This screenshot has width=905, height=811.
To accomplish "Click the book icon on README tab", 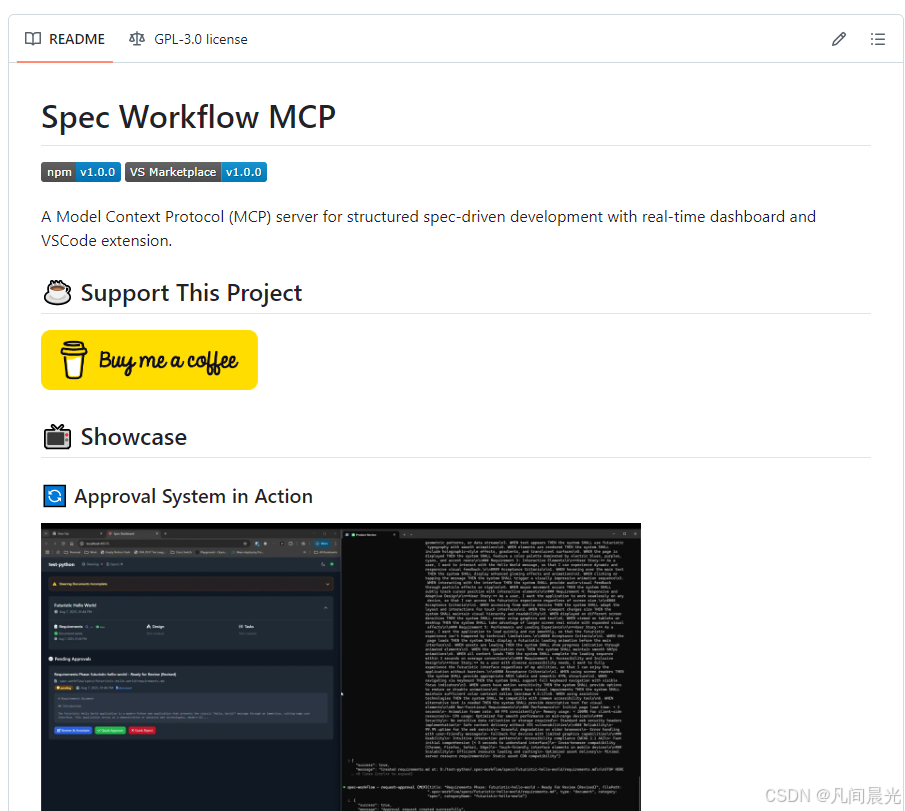I will tap(33, 39).
